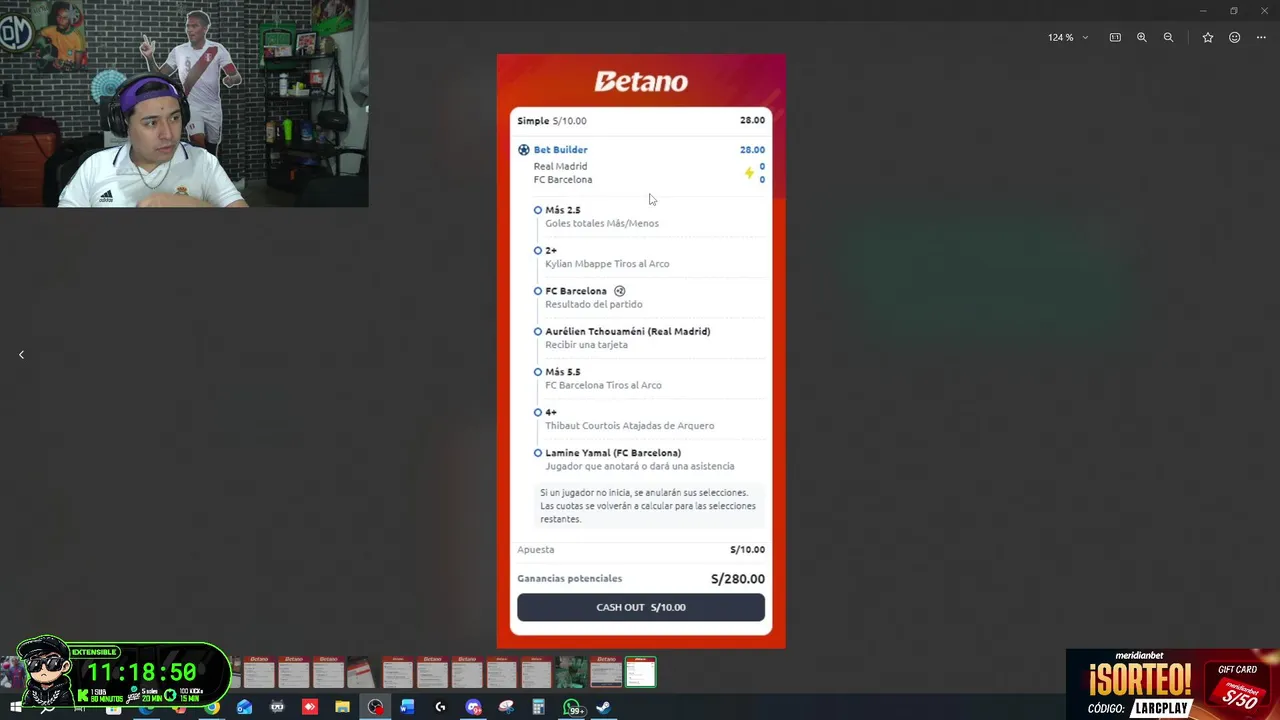Image resolution: width=1280 pixels, height=720 pixels.
Task: Open the highlighted current filmstrip thumbnail
Action: pos(641,672)
